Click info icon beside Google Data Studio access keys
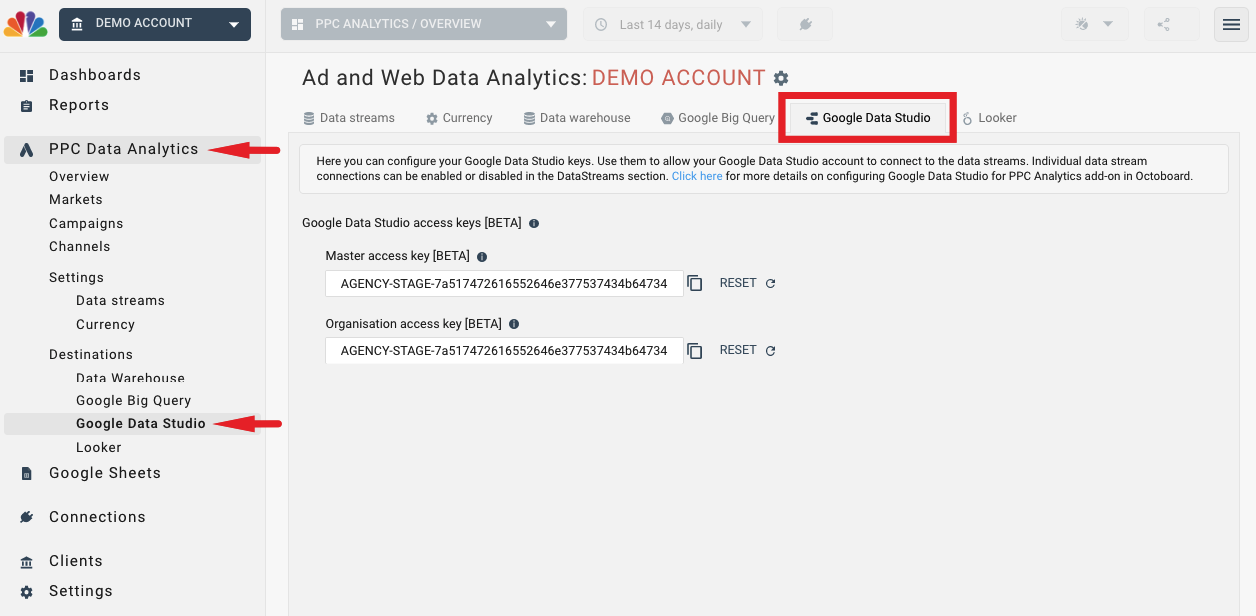This screenshot has height=616, width=1256. point(534,224)
